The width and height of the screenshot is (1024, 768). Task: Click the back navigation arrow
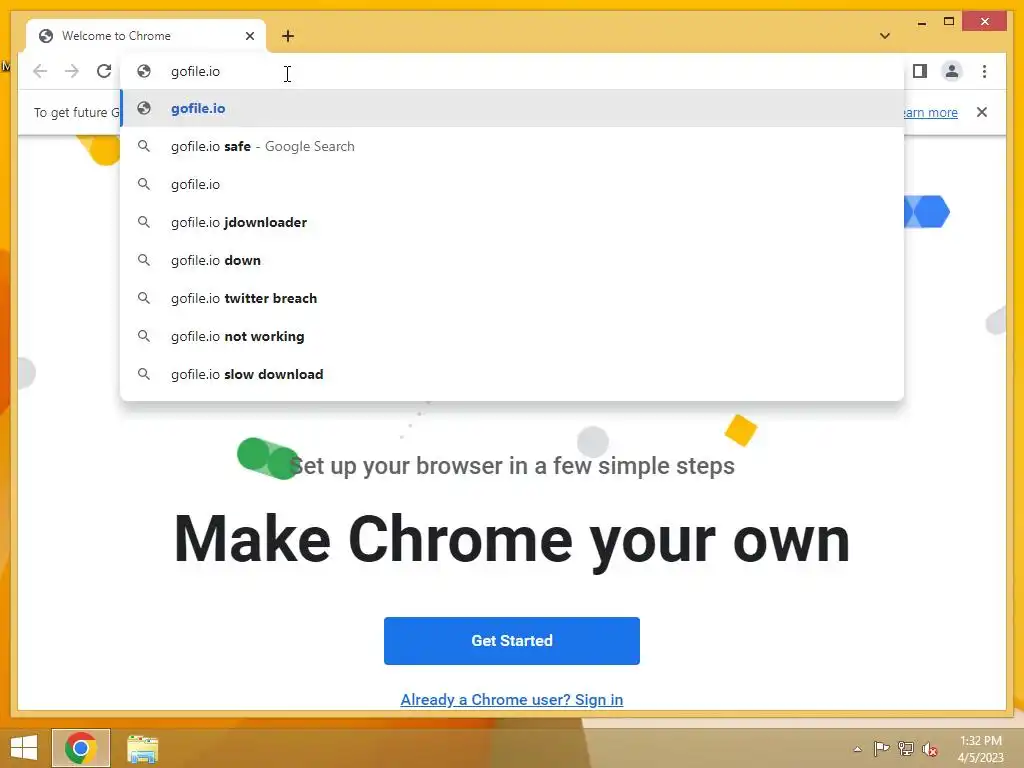pyautogui.click(x=40, y=71)
